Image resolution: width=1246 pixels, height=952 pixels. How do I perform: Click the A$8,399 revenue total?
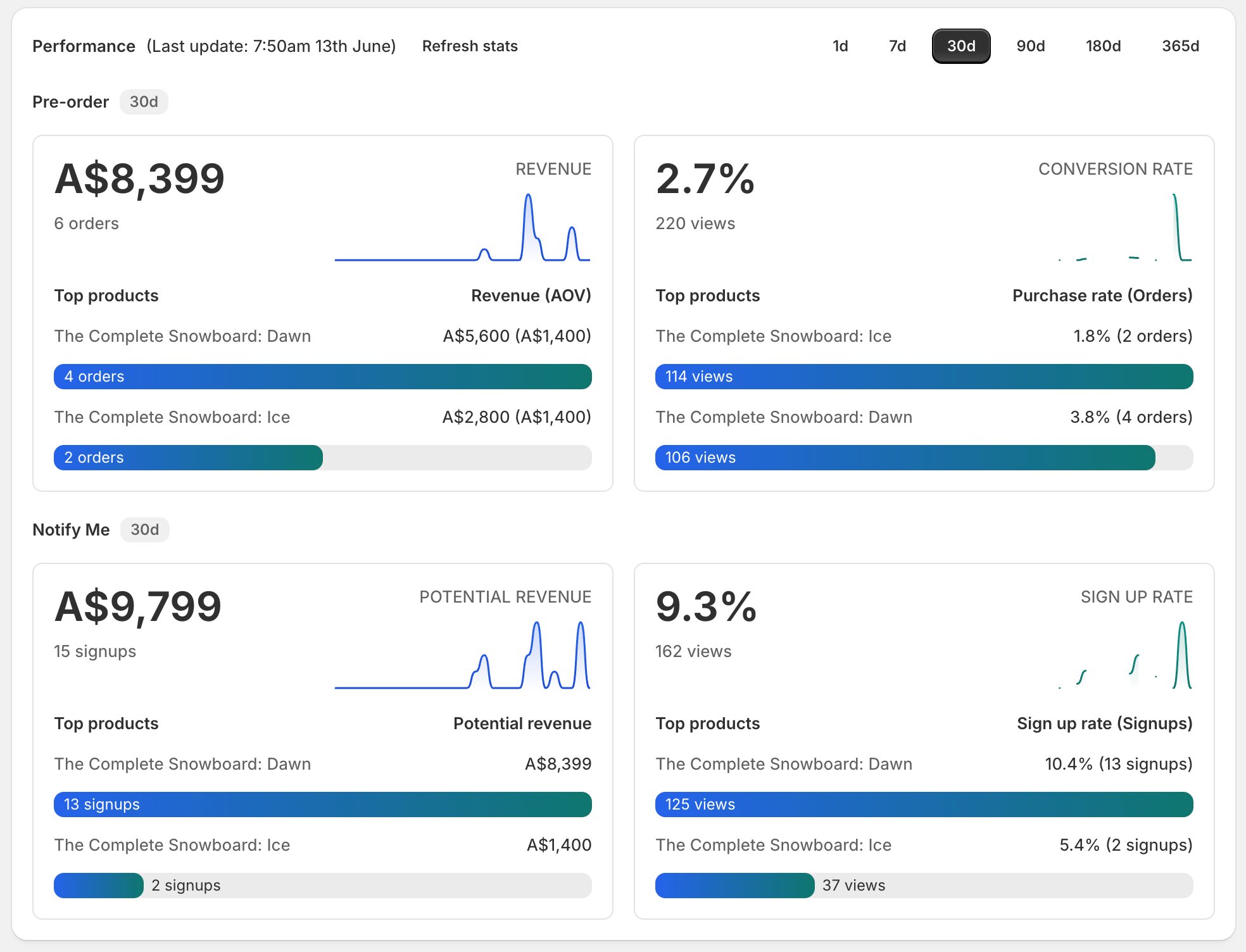click(x=139, y=178)
